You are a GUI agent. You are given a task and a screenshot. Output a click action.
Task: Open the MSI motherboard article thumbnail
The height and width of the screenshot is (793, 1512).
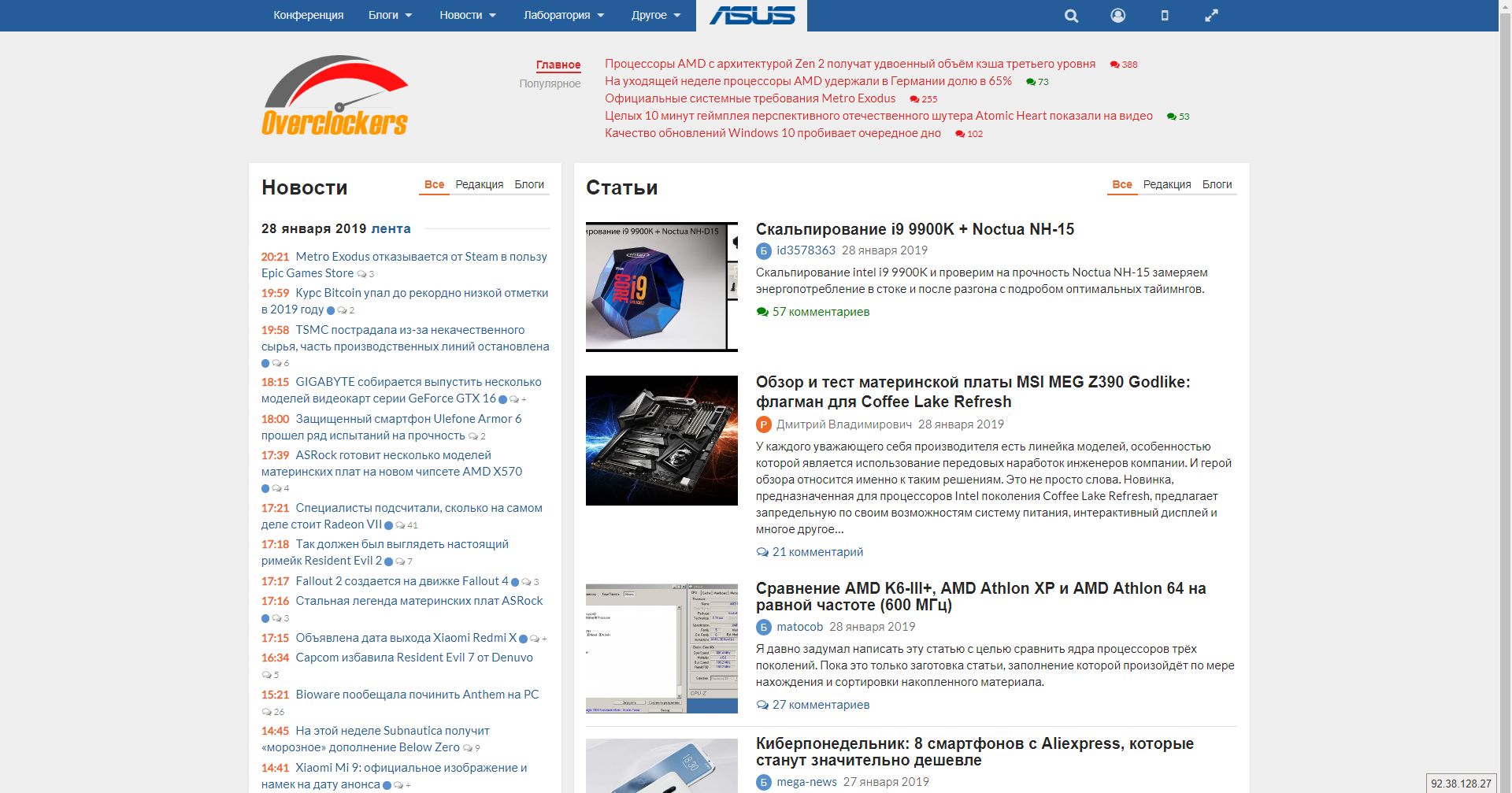tap(661, 440)
